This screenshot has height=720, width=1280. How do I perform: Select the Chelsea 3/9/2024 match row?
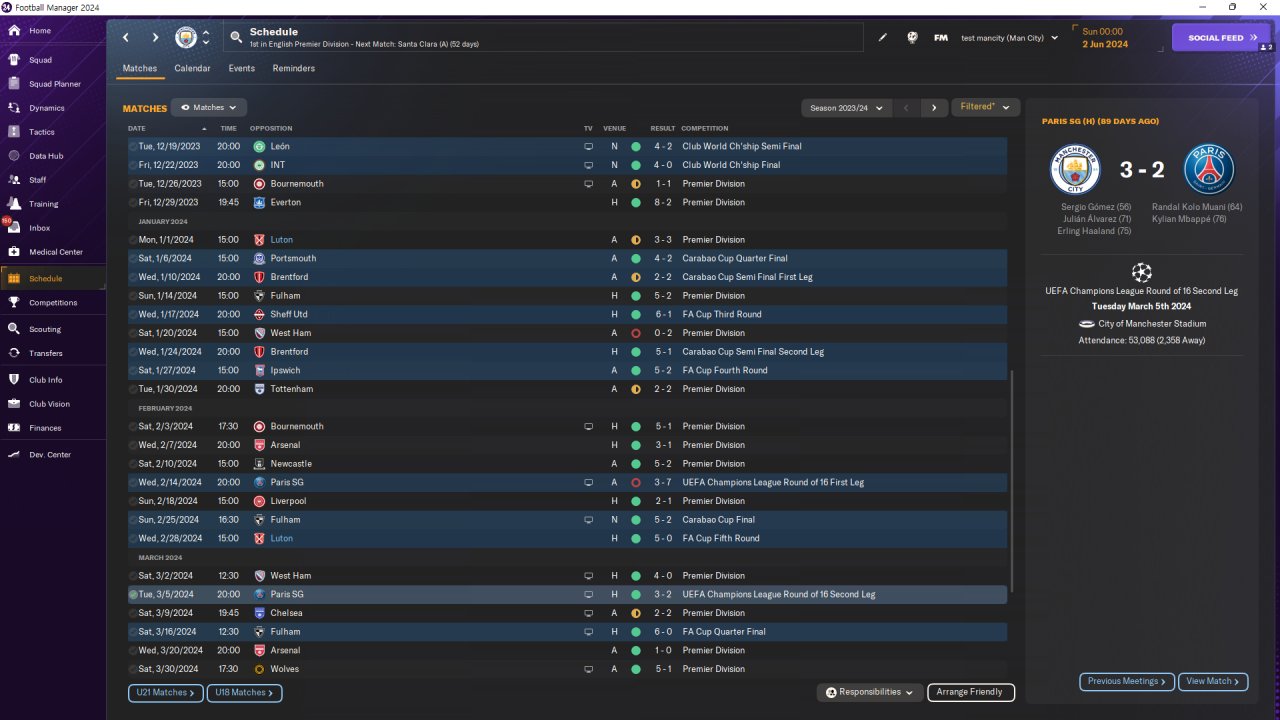pos(567,613)
